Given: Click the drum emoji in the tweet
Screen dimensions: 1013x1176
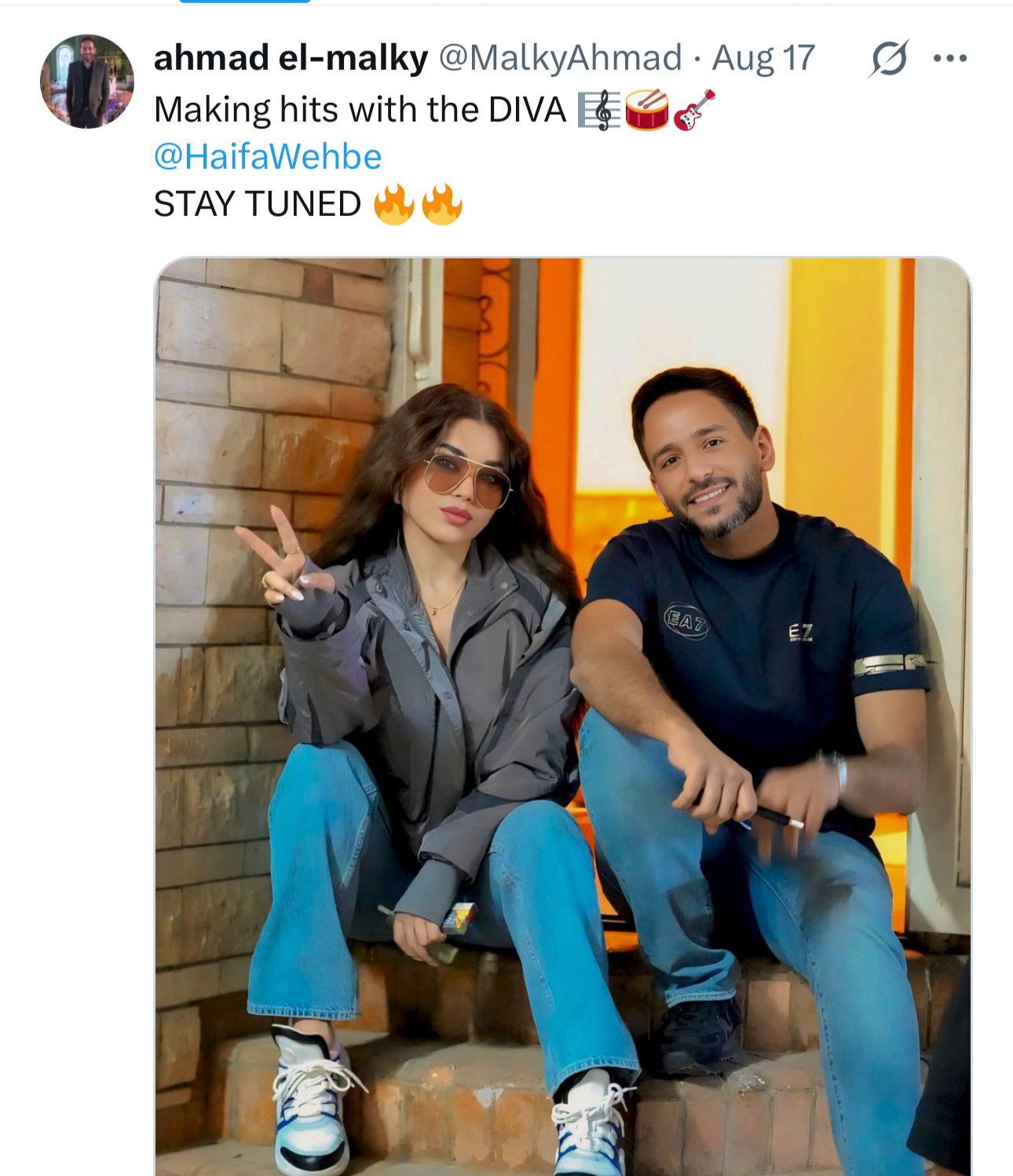Looking at the screenshot, I should pyautogui.click(x=646, y=109).
